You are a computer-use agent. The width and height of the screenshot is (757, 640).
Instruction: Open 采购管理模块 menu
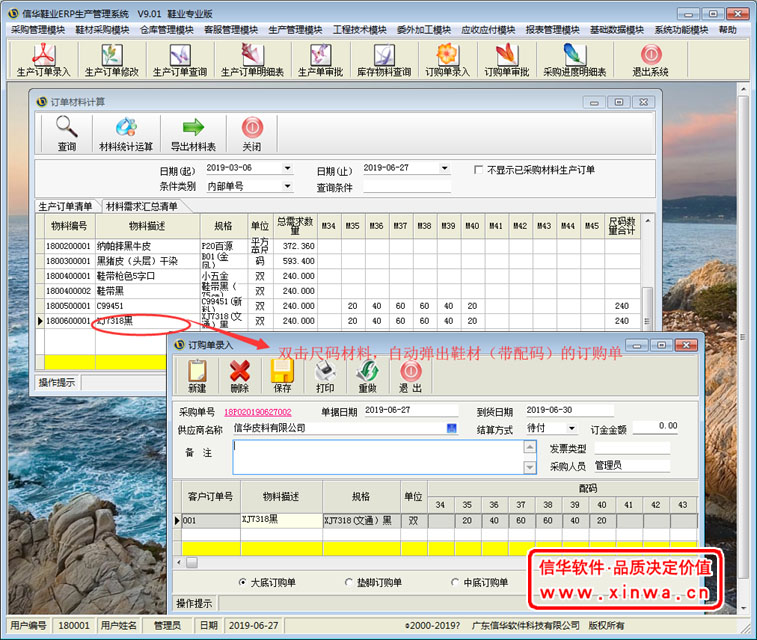pyautogui.click(x=38, y=30)
